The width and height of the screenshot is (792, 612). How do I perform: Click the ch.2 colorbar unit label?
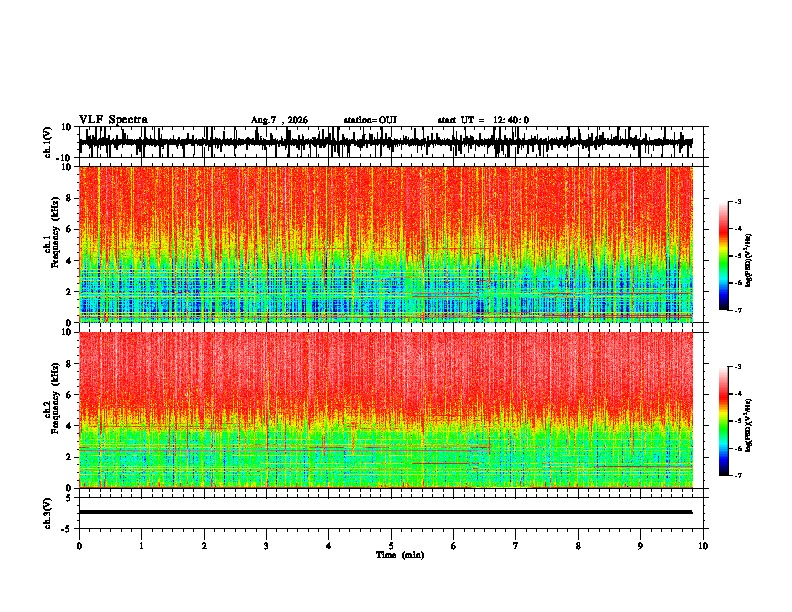[748, 425]
